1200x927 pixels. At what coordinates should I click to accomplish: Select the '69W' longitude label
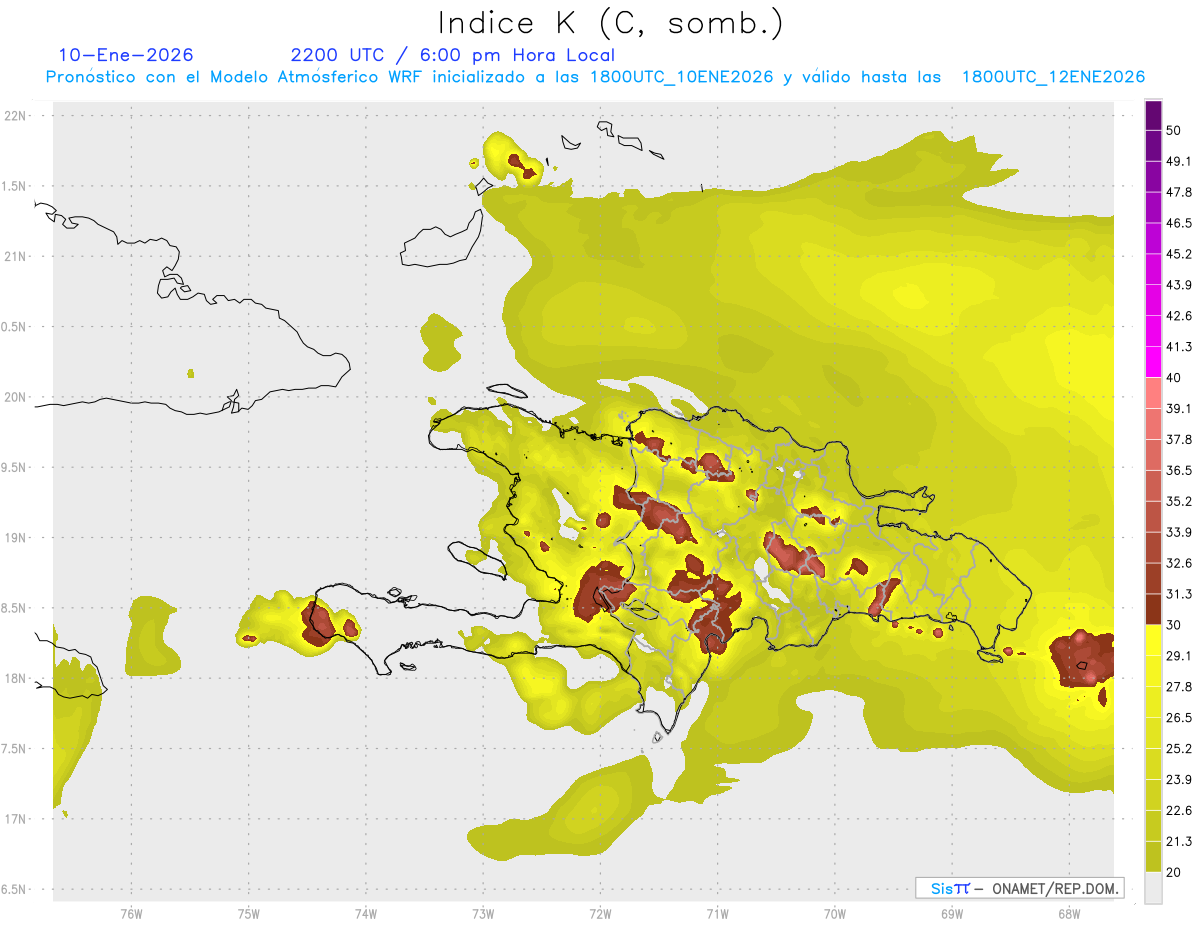click(x=951, y=914)
